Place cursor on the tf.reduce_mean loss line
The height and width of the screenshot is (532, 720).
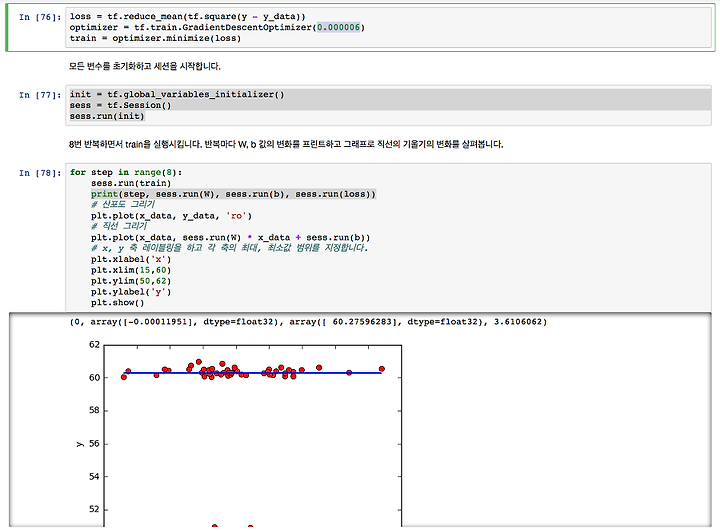pos(187,17)
